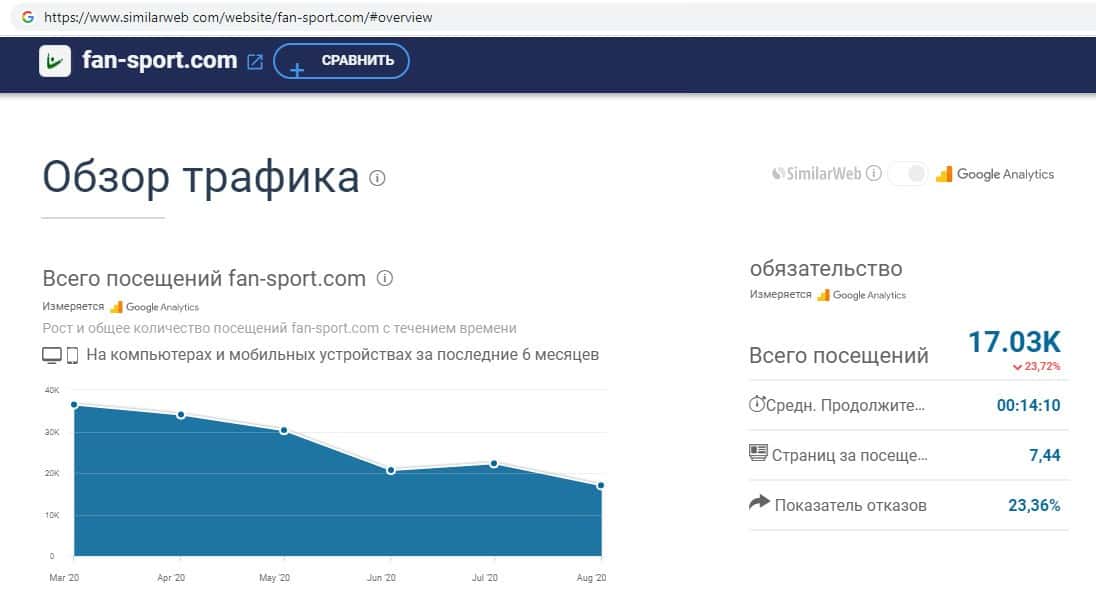This screenshot has height=616, width=1096.
Task: Click info icon next to Обзор трафика
Action: (377, 178)
